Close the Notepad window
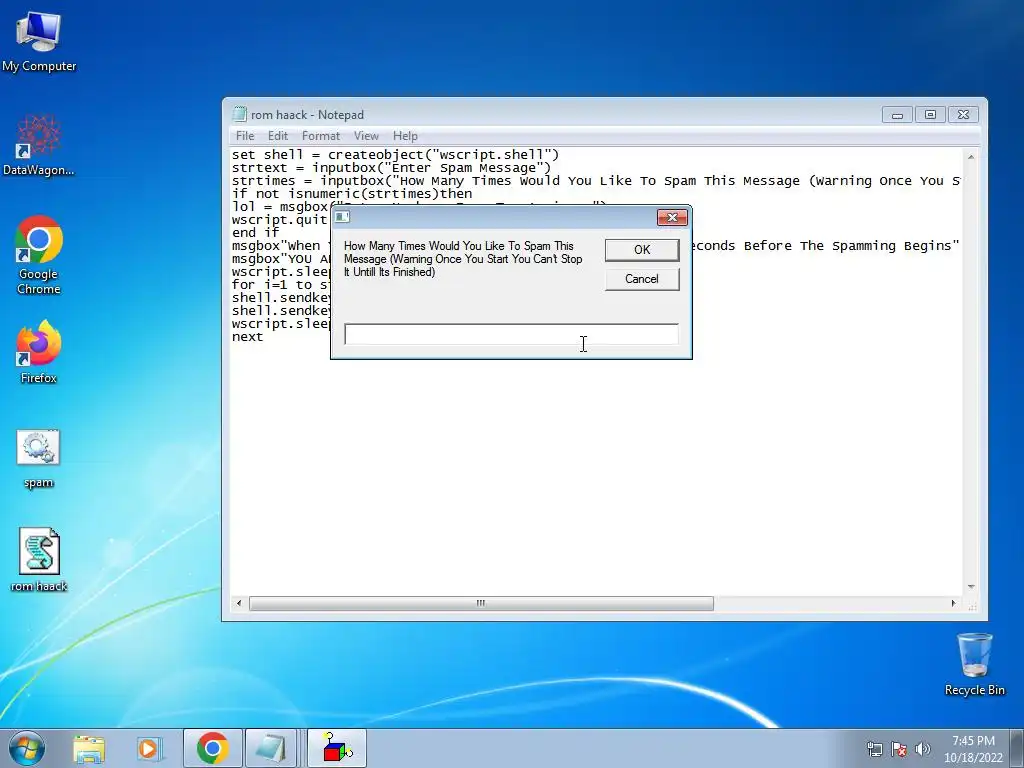Viewport: 1024px width, 768px height. point(963,115)
